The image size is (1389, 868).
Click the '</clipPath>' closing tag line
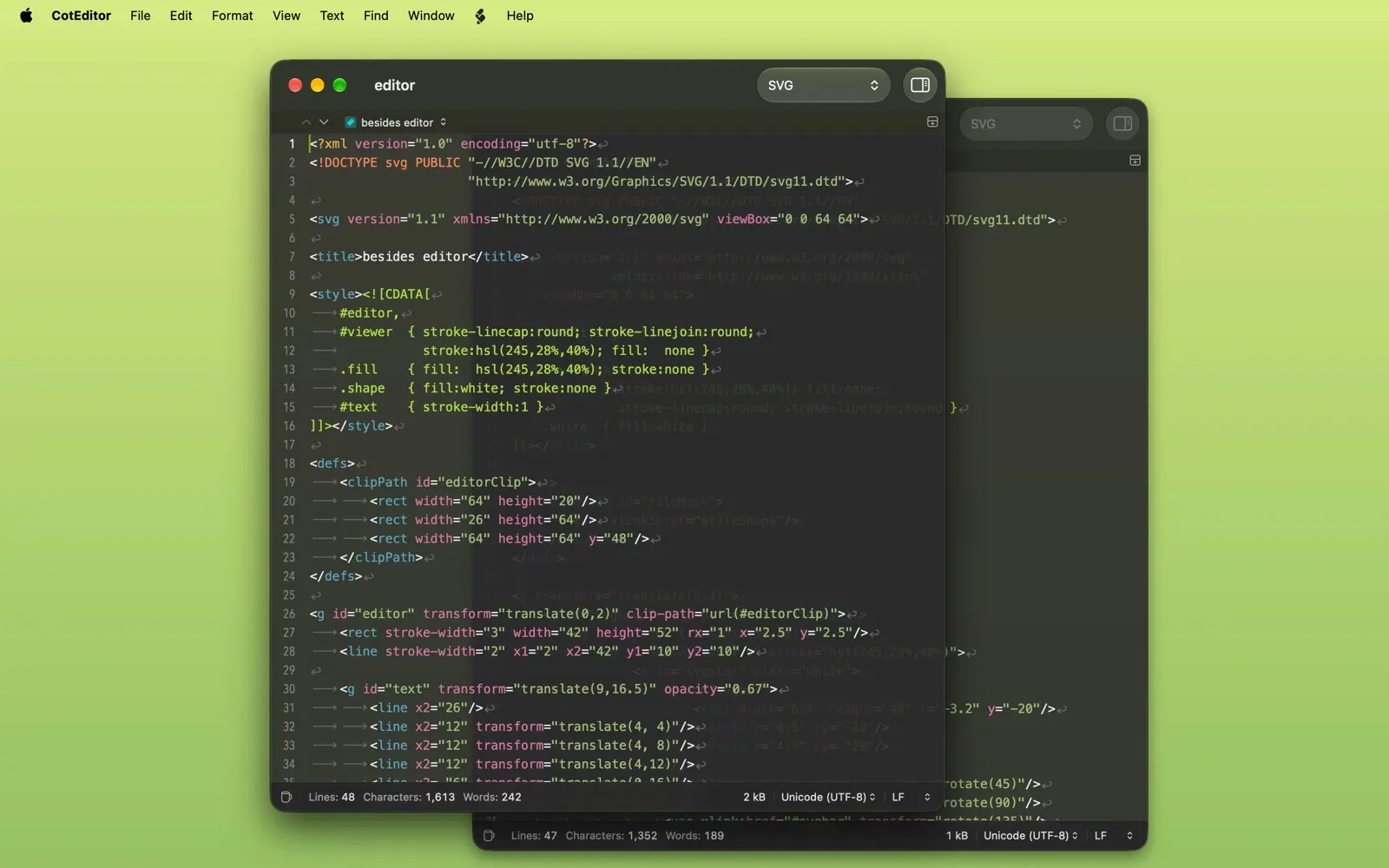click(381, 557)
